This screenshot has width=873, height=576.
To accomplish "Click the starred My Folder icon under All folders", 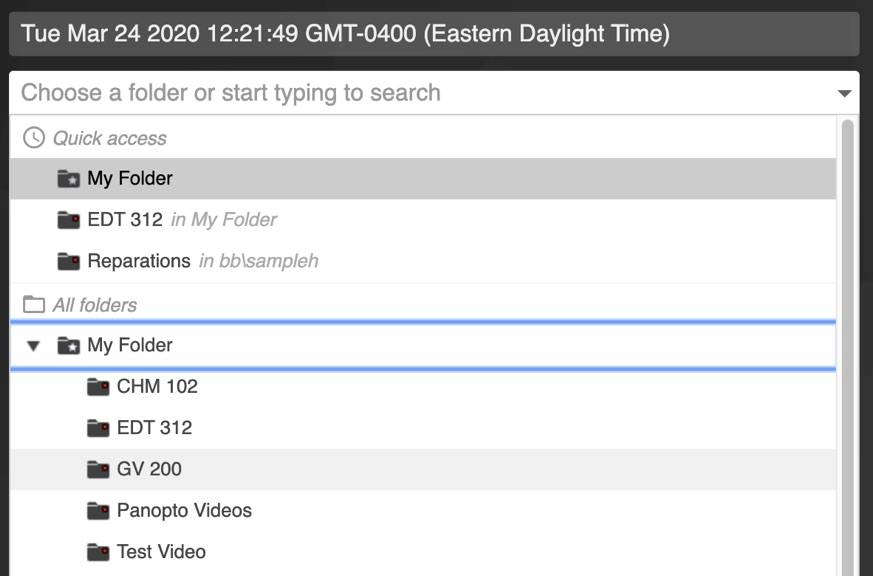I will click(x=68, y=346).
